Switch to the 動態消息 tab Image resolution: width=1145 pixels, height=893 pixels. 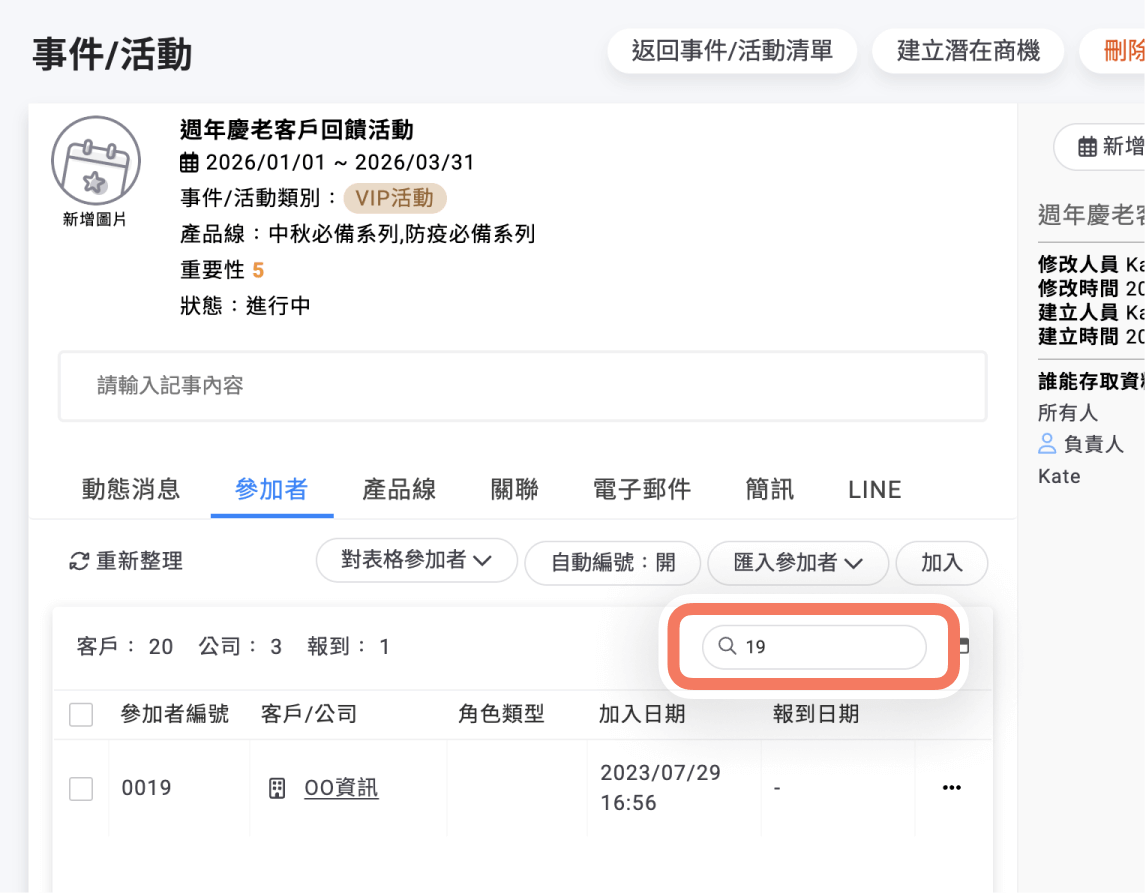pos(130,490)
